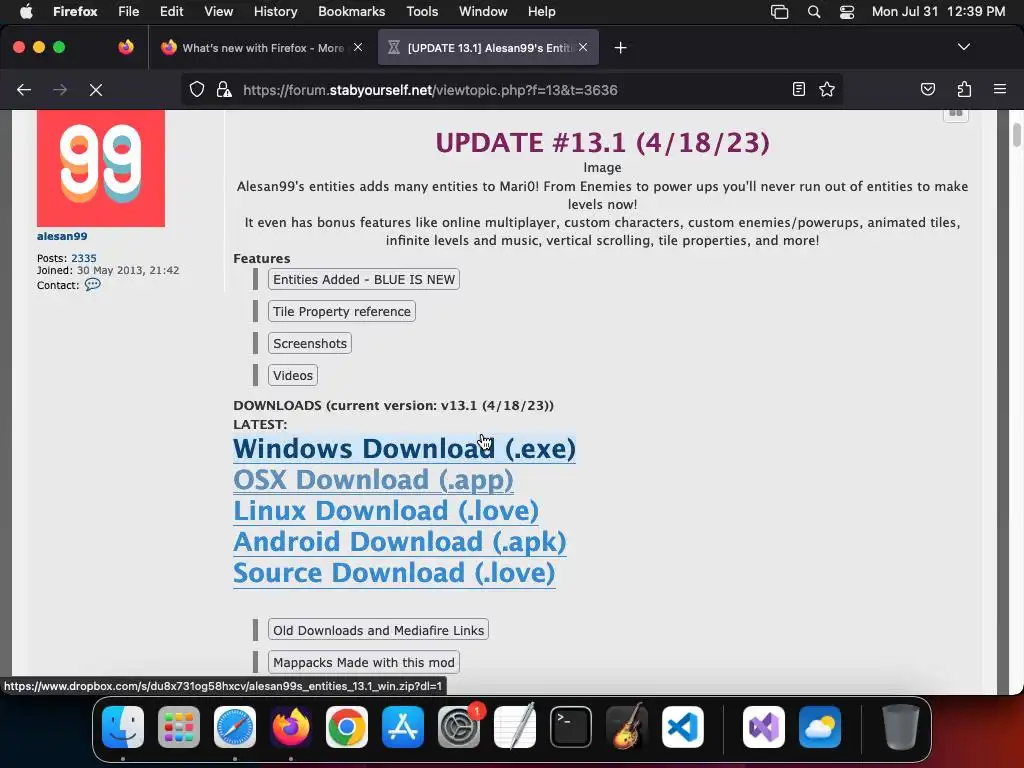
Task: Open the tracking protection shield icon
Action: [x=197, y=89]
